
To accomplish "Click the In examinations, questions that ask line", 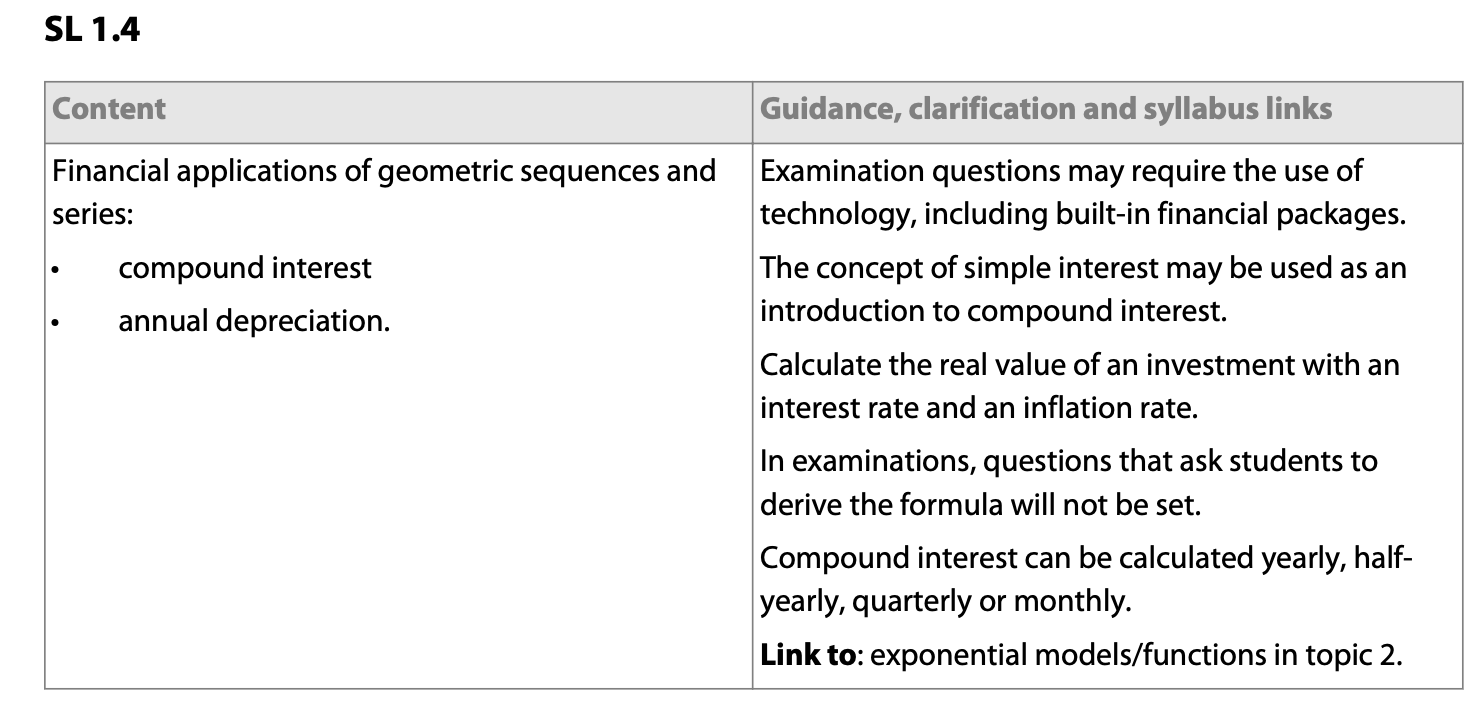I will pos(1068,462).
